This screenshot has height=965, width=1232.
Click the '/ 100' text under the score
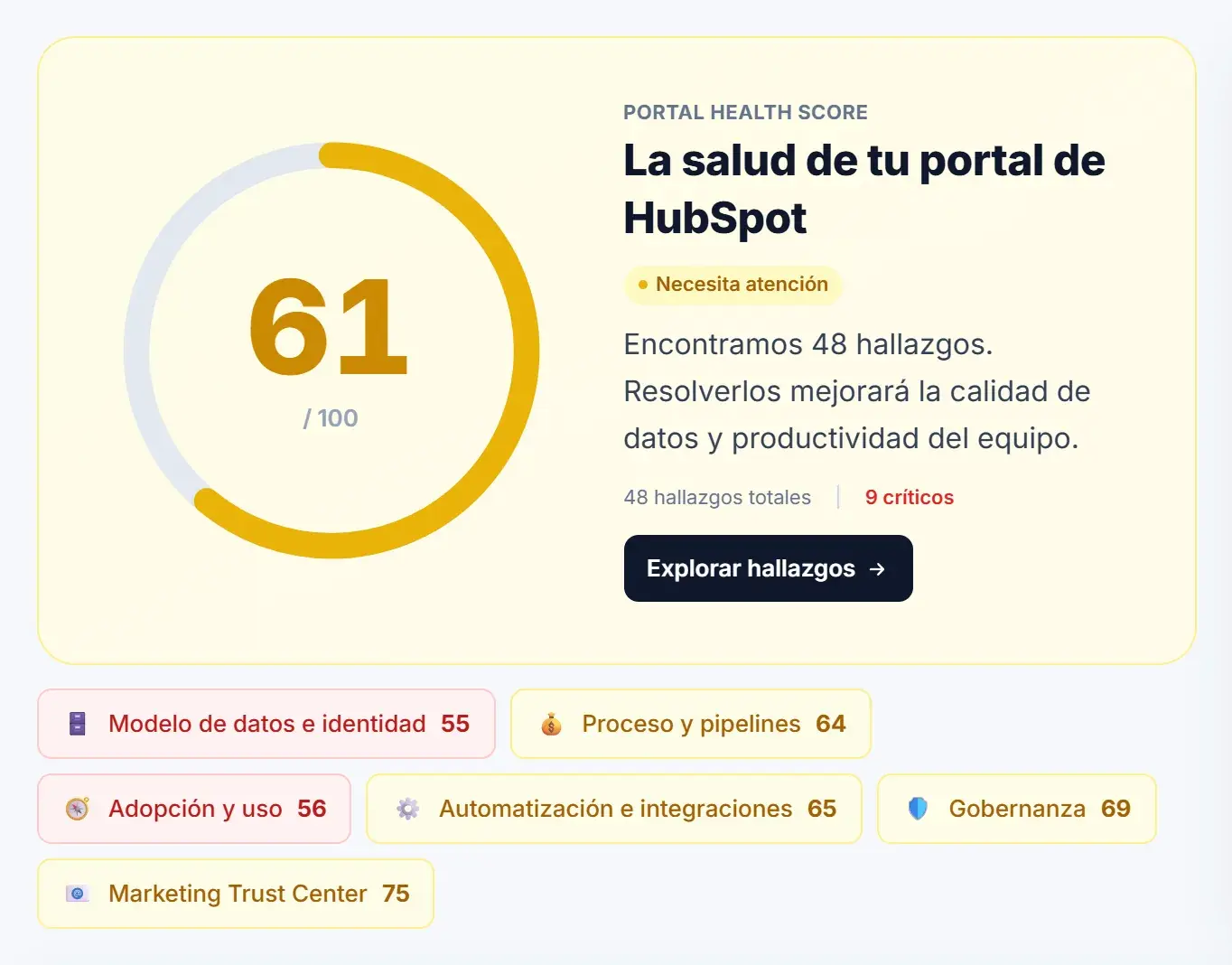point(331,418)
